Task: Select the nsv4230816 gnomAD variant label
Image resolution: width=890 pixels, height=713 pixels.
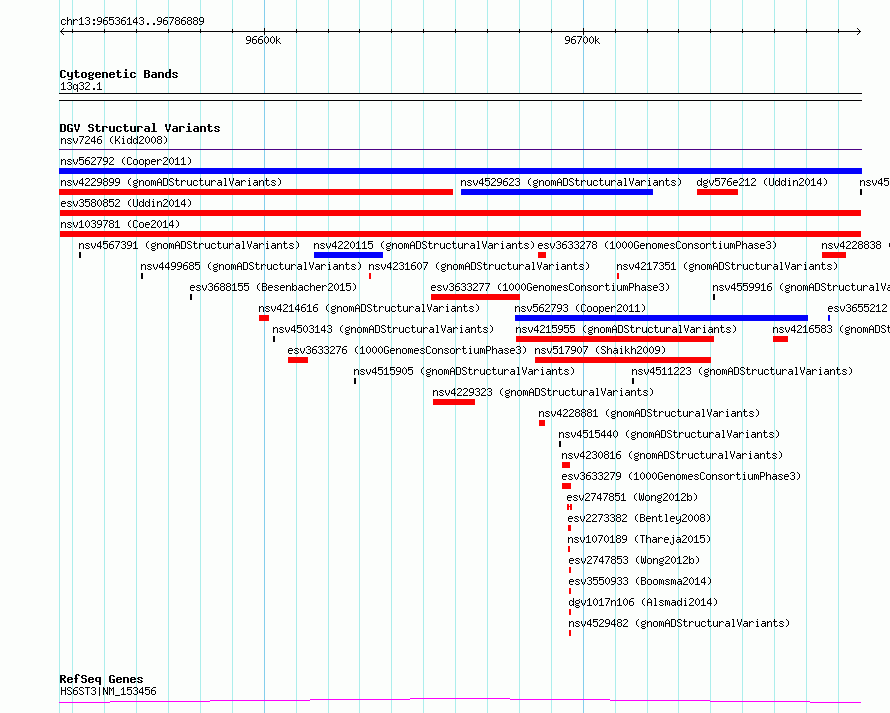Action: tap(672, 455)
